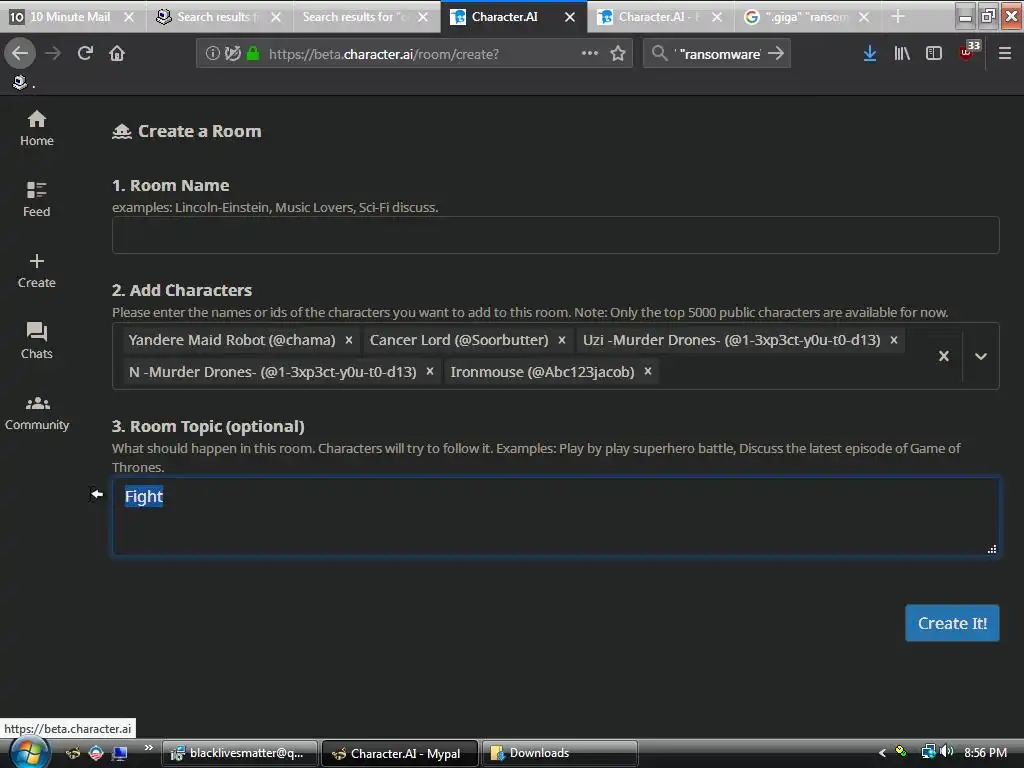This screenshot has height=768, width=1024.
Task: Open the Chats sidebar item
Action: pyautogui.click(x=37, y=341)
